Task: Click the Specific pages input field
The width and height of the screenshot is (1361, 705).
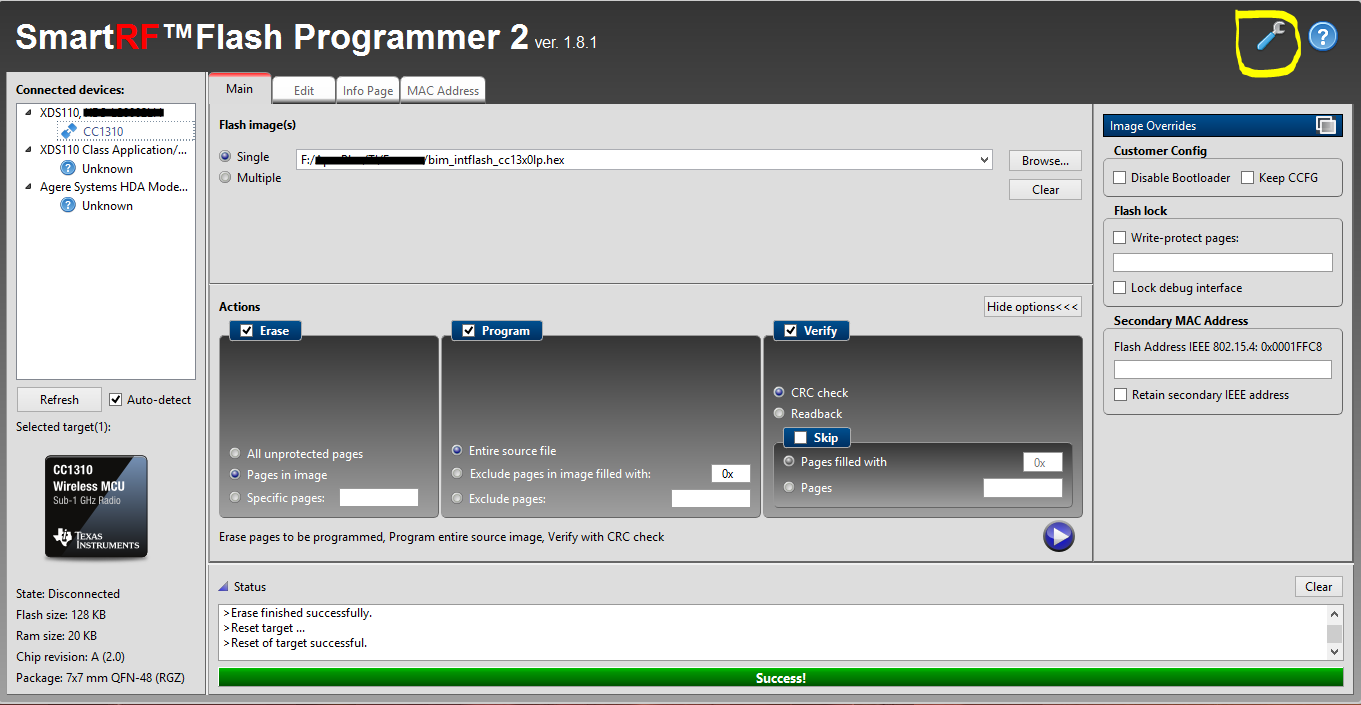Action: 379,496
